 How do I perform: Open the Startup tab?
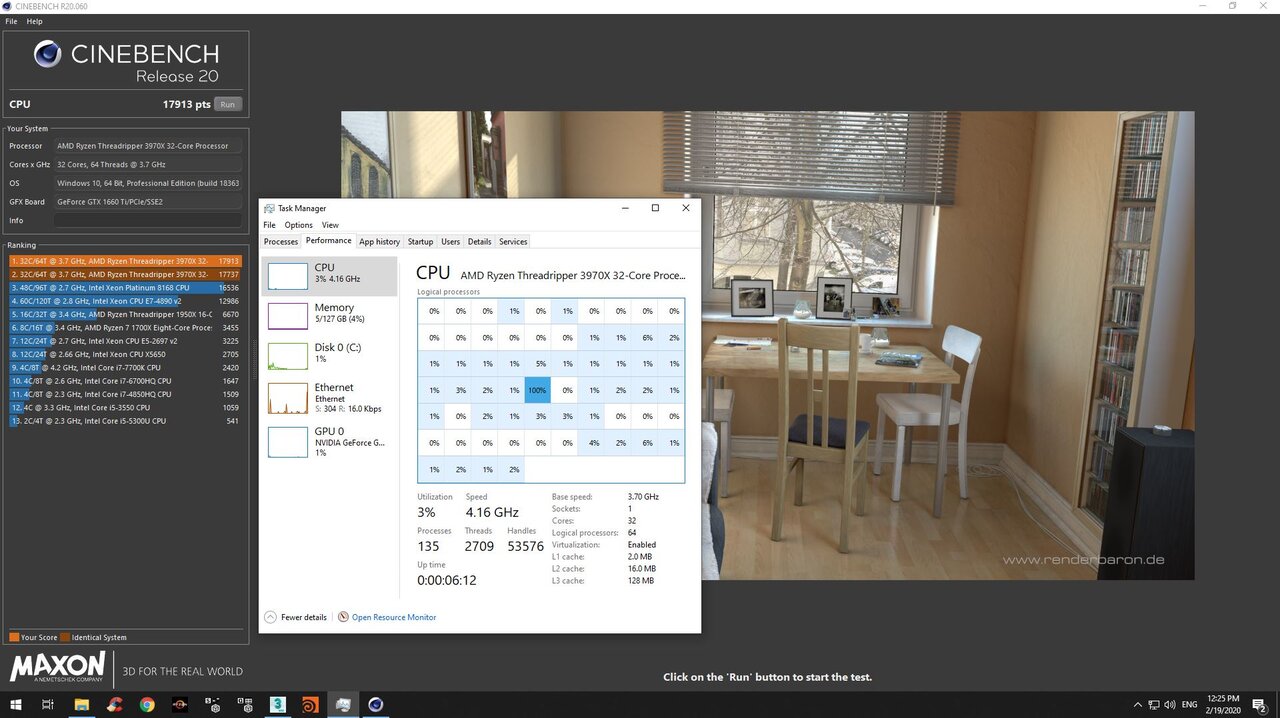(x=421, y=241)
